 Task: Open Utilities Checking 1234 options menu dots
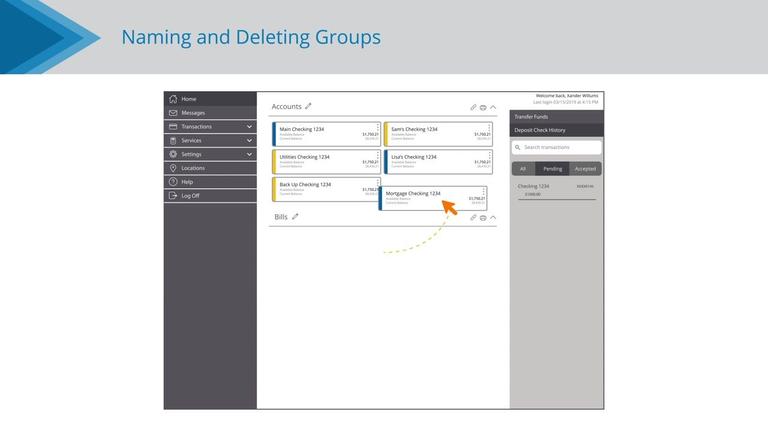coord(377,155)
